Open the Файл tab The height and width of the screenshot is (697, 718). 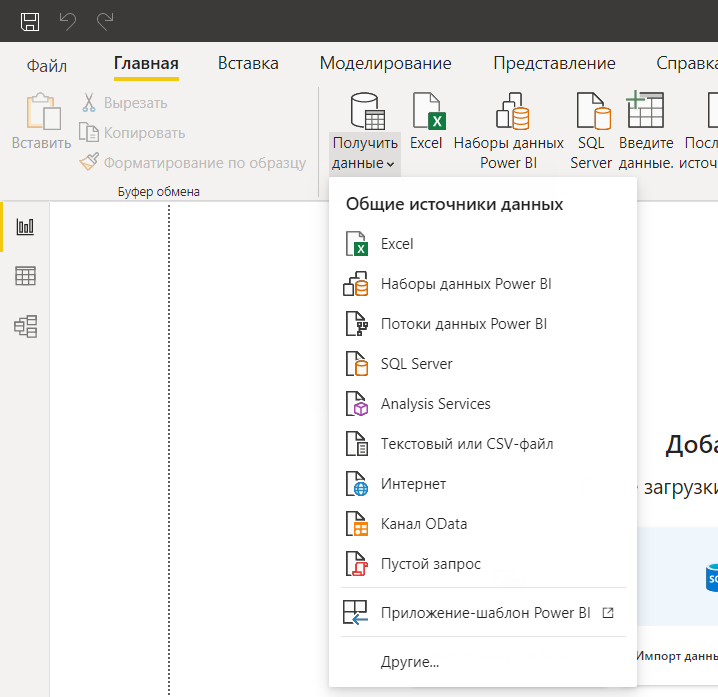coord(47,65)
